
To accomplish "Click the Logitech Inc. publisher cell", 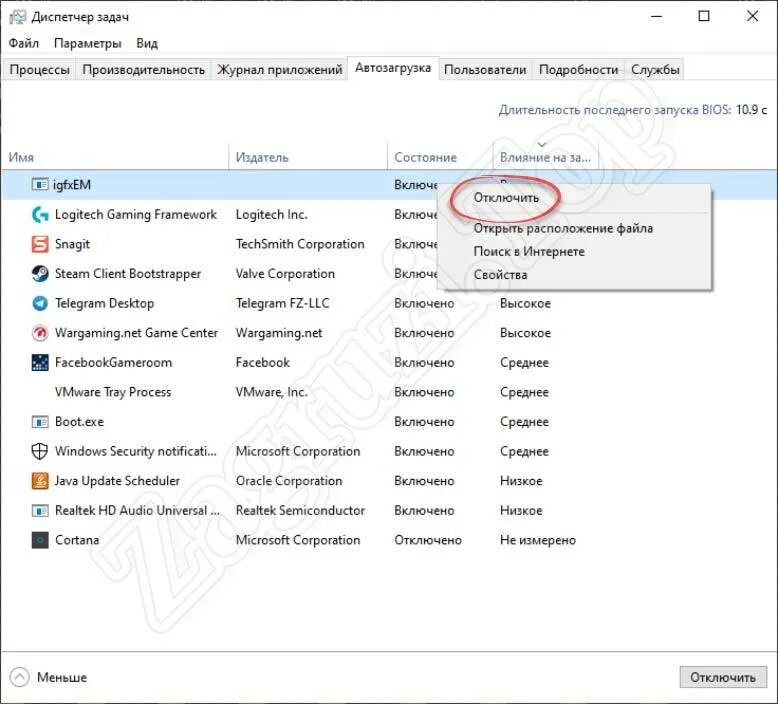I will pos(271,214).
